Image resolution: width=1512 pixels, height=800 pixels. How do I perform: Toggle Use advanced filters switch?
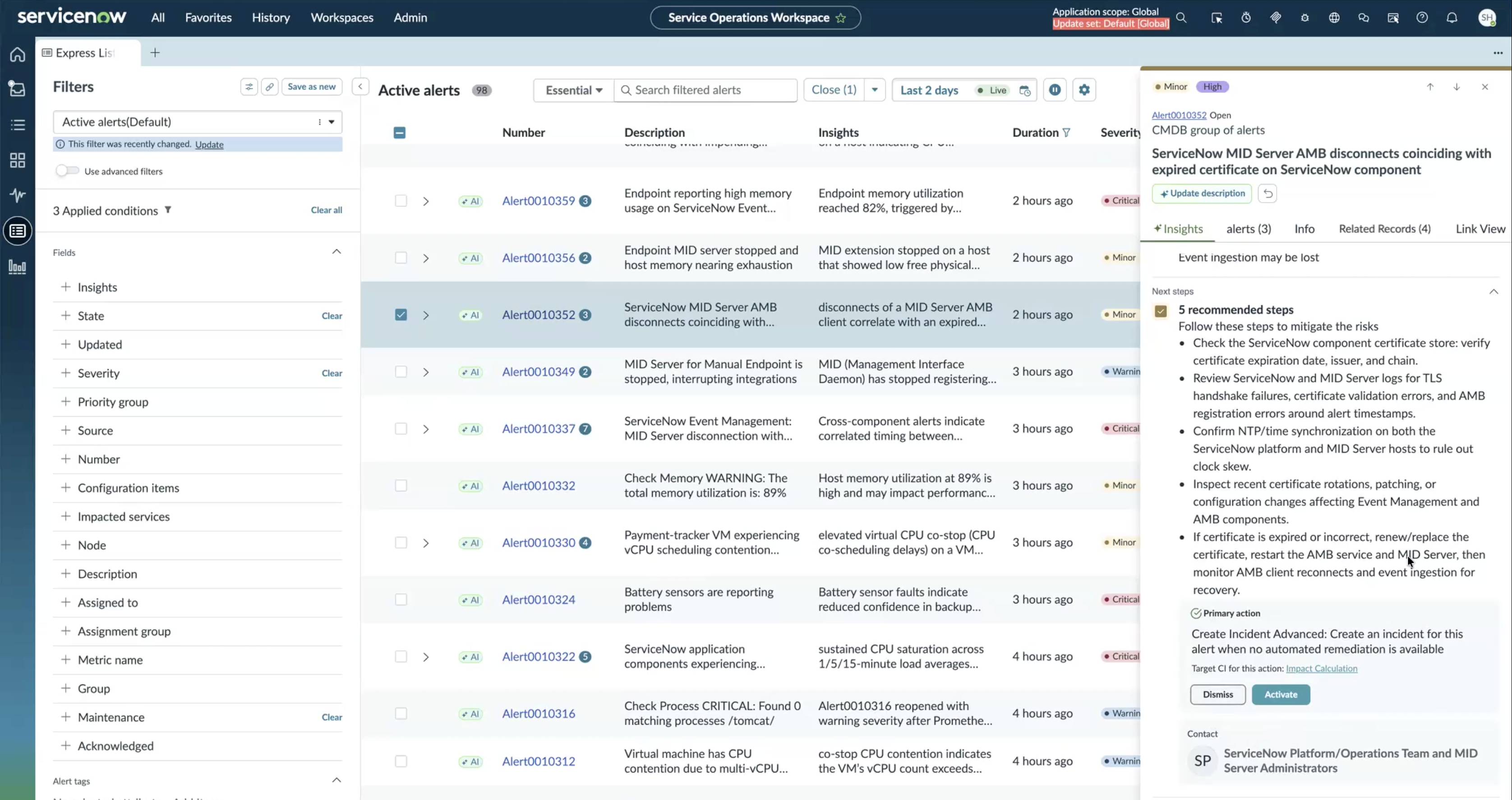[67, 171]
